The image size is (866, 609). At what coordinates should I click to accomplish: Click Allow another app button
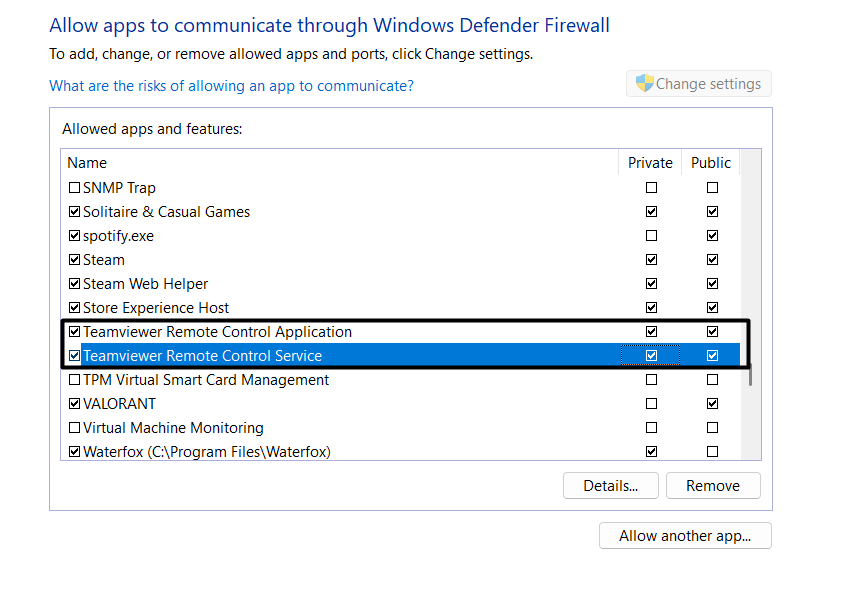click(x=685, y=536)
